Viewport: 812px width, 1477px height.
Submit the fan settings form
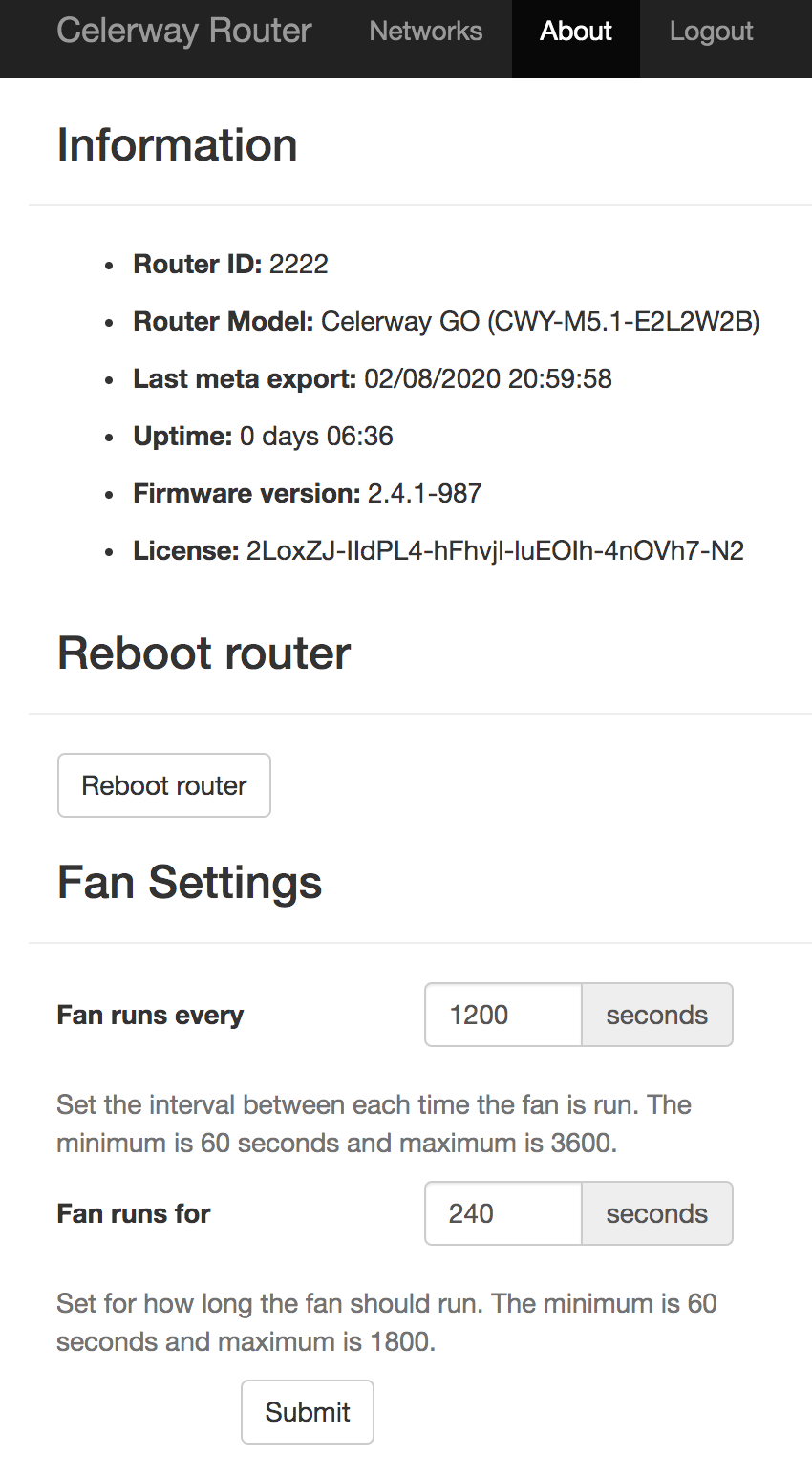click(x=307, y=1412)
